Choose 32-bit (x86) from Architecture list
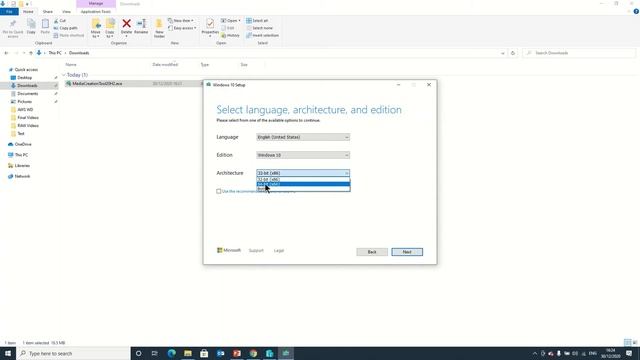Image resolution: width=640 pixels, height=360 pixels. [303, 179]
